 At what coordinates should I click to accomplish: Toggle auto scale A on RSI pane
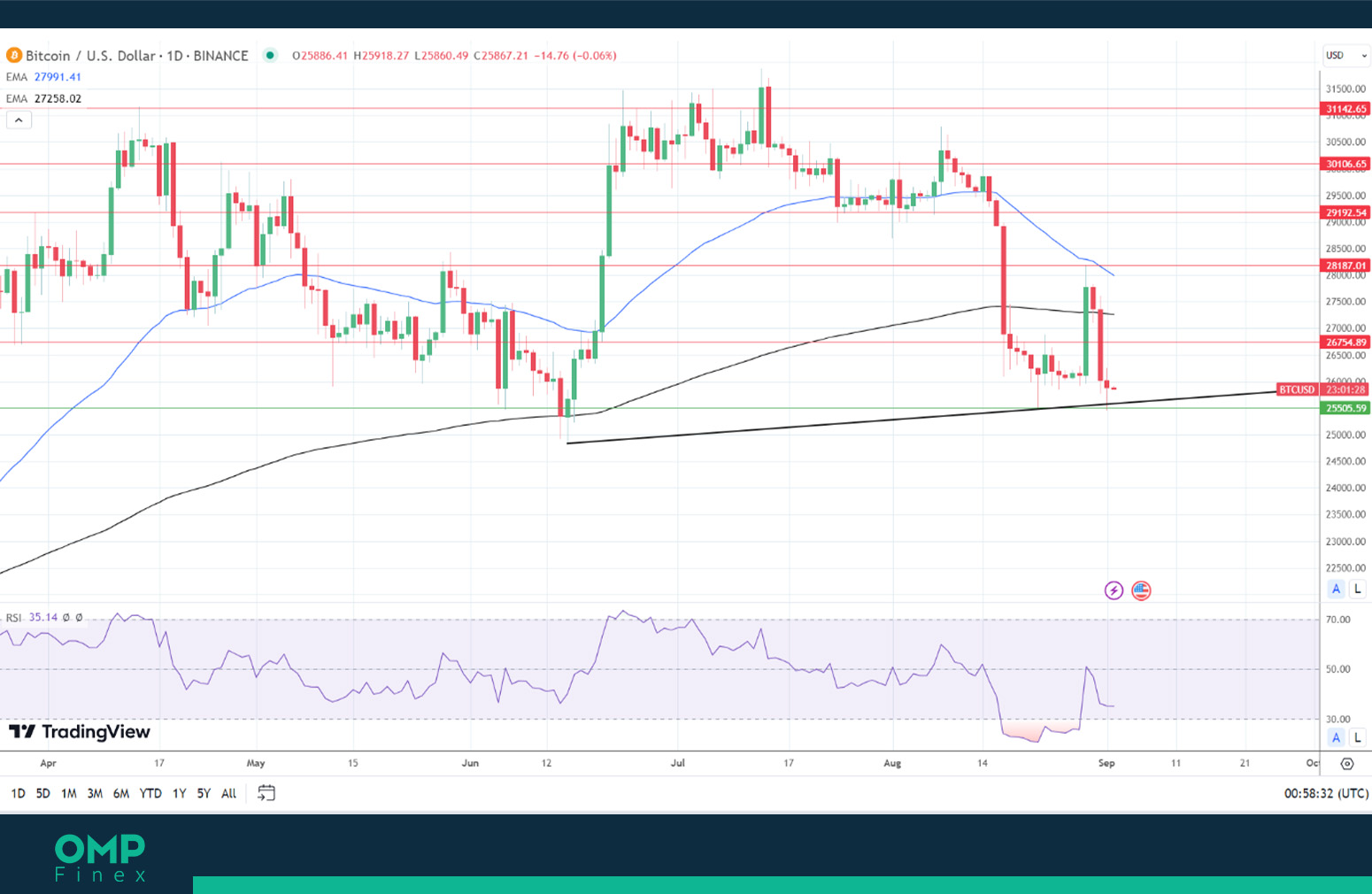(1336, 737)
